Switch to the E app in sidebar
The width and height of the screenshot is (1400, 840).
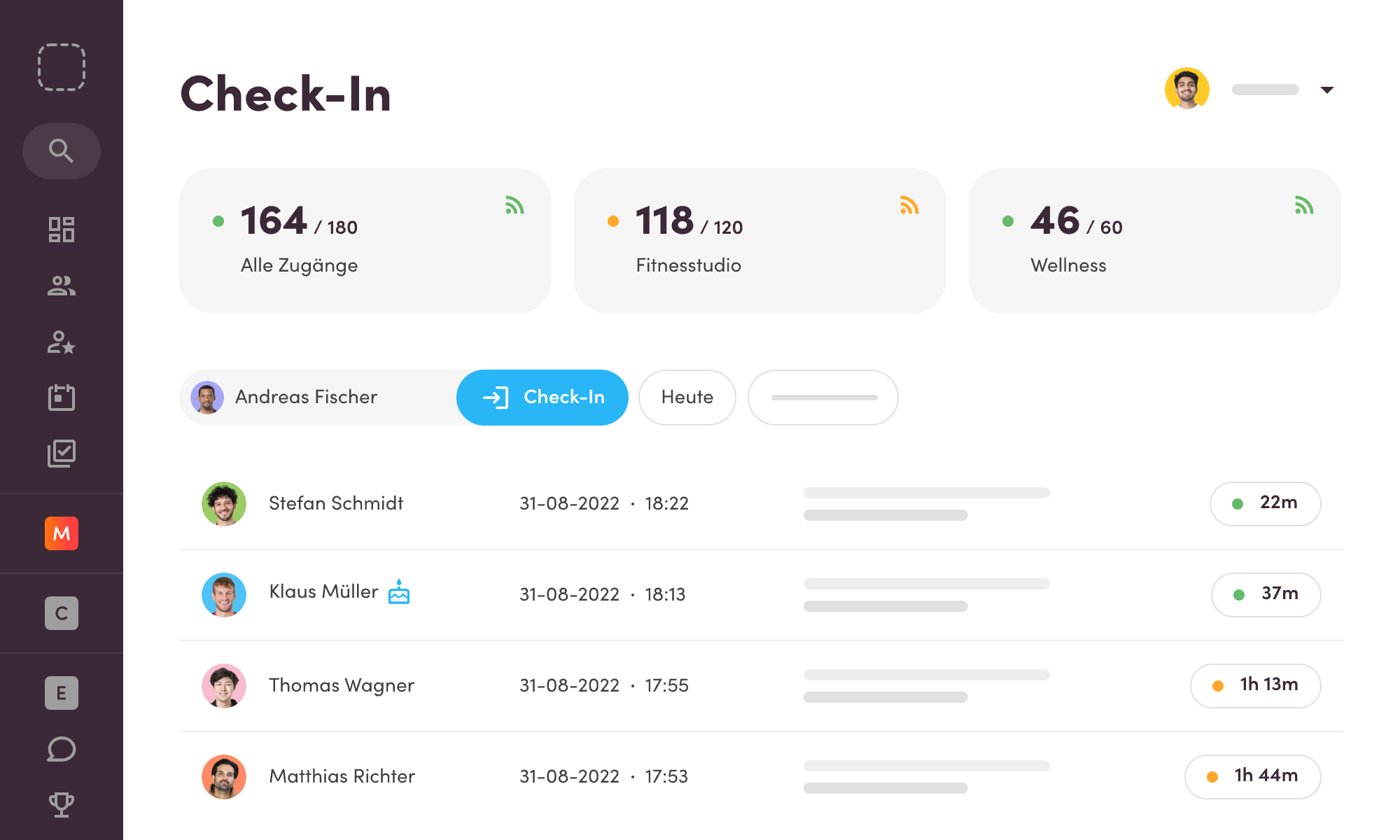click(62, 692)
